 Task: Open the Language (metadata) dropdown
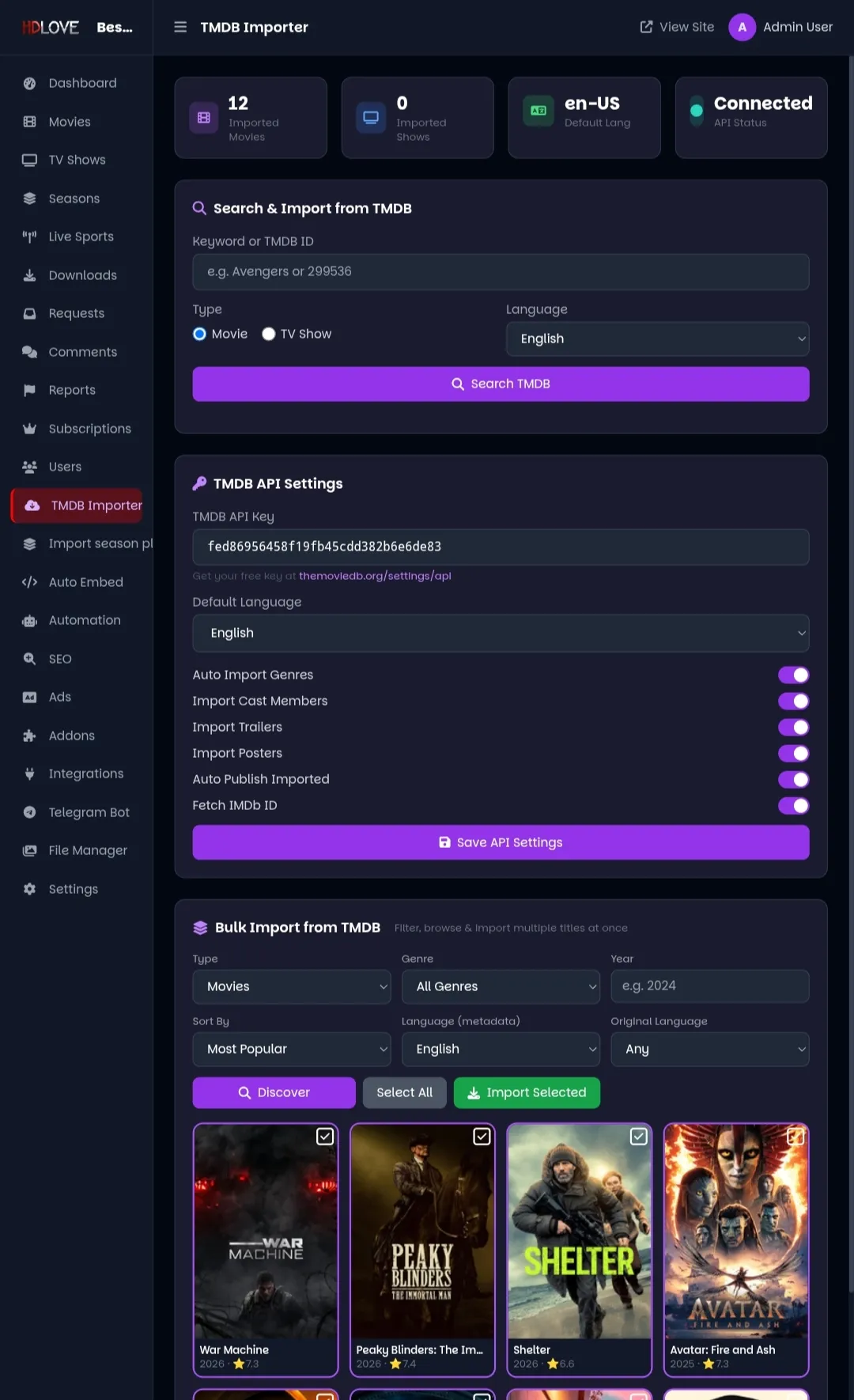click(501, 1049)
